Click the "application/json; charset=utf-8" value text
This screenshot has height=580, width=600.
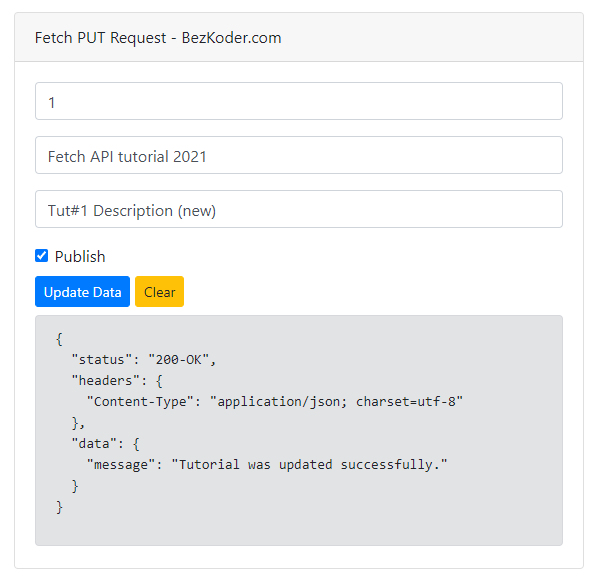coord(337,401)
